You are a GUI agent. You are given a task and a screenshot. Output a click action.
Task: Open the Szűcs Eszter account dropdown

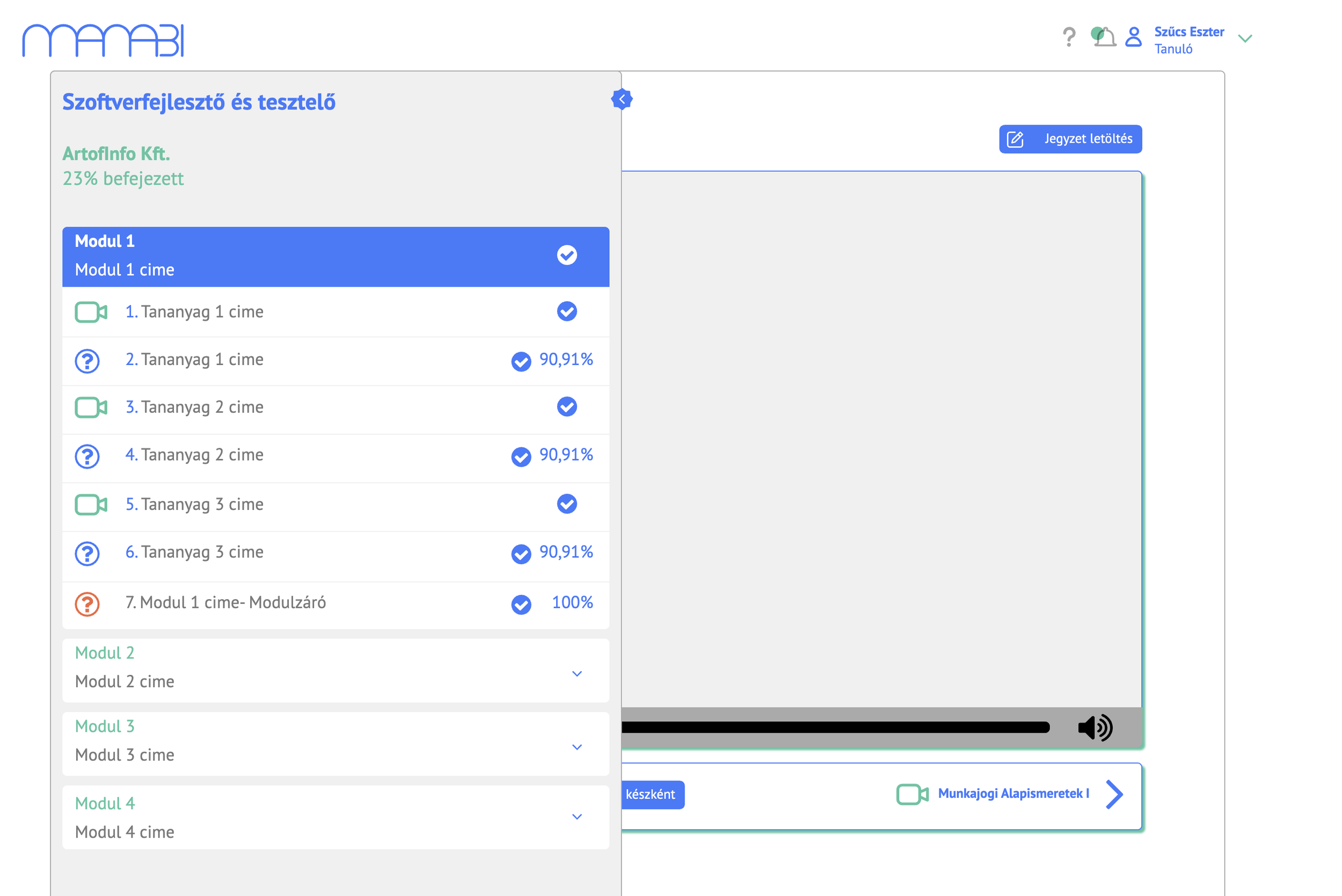click(x=1245, y=39)
